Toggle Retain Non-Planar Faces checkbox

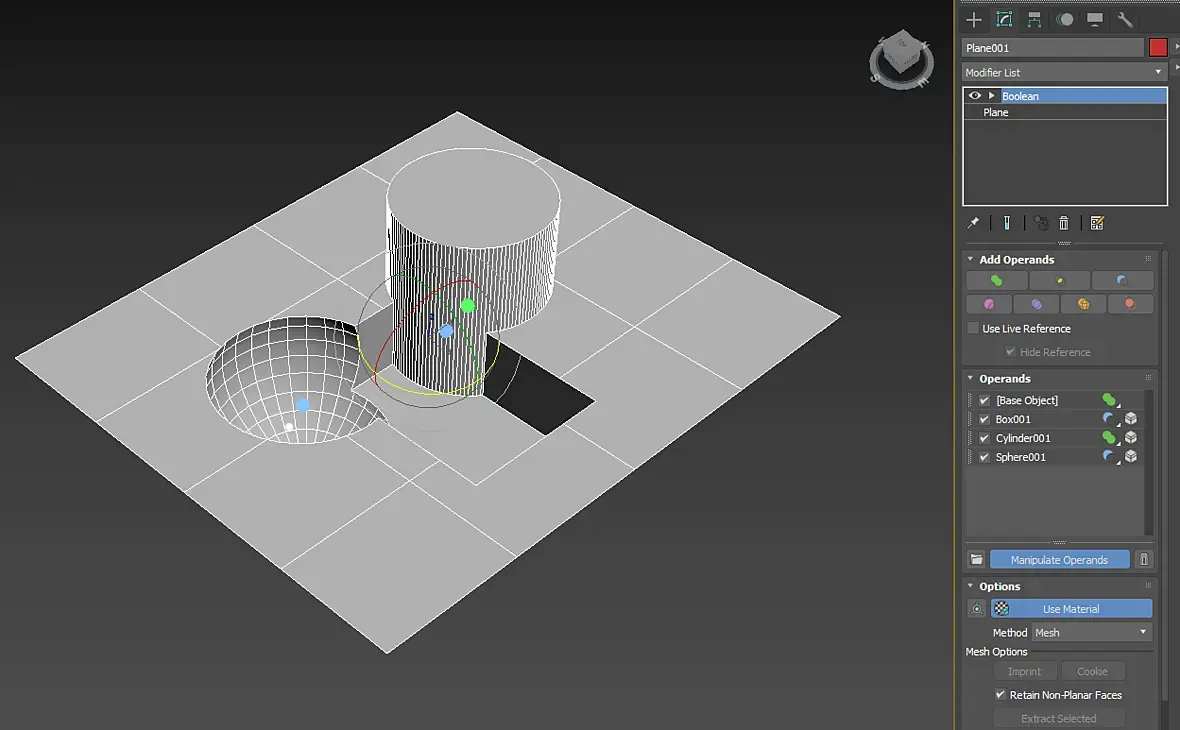[1000, 695]
